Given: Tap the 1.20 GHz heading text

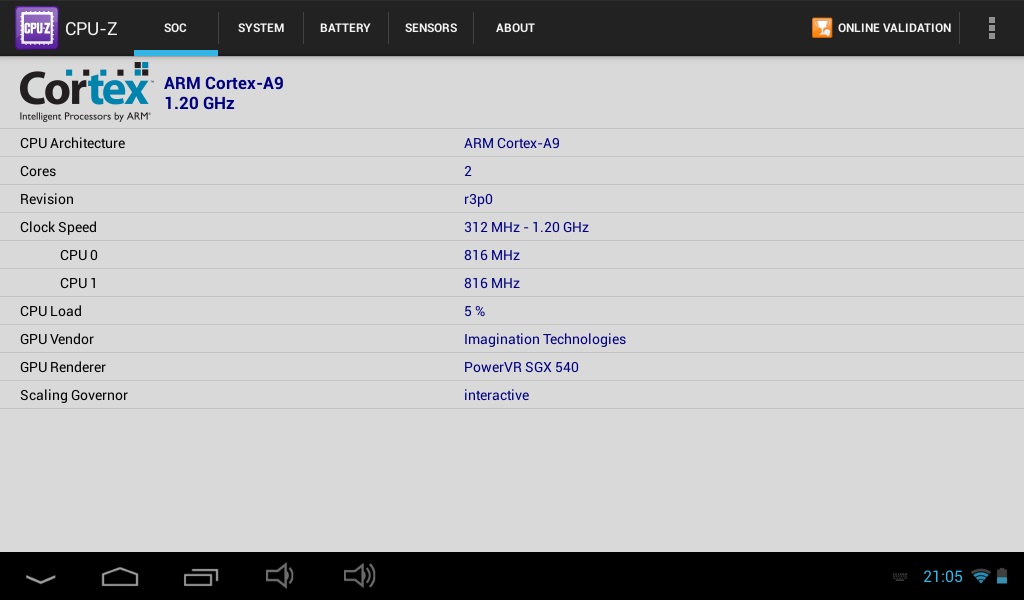Looking at the screenshot, I should pyautogui.click(x=199, y=103).
